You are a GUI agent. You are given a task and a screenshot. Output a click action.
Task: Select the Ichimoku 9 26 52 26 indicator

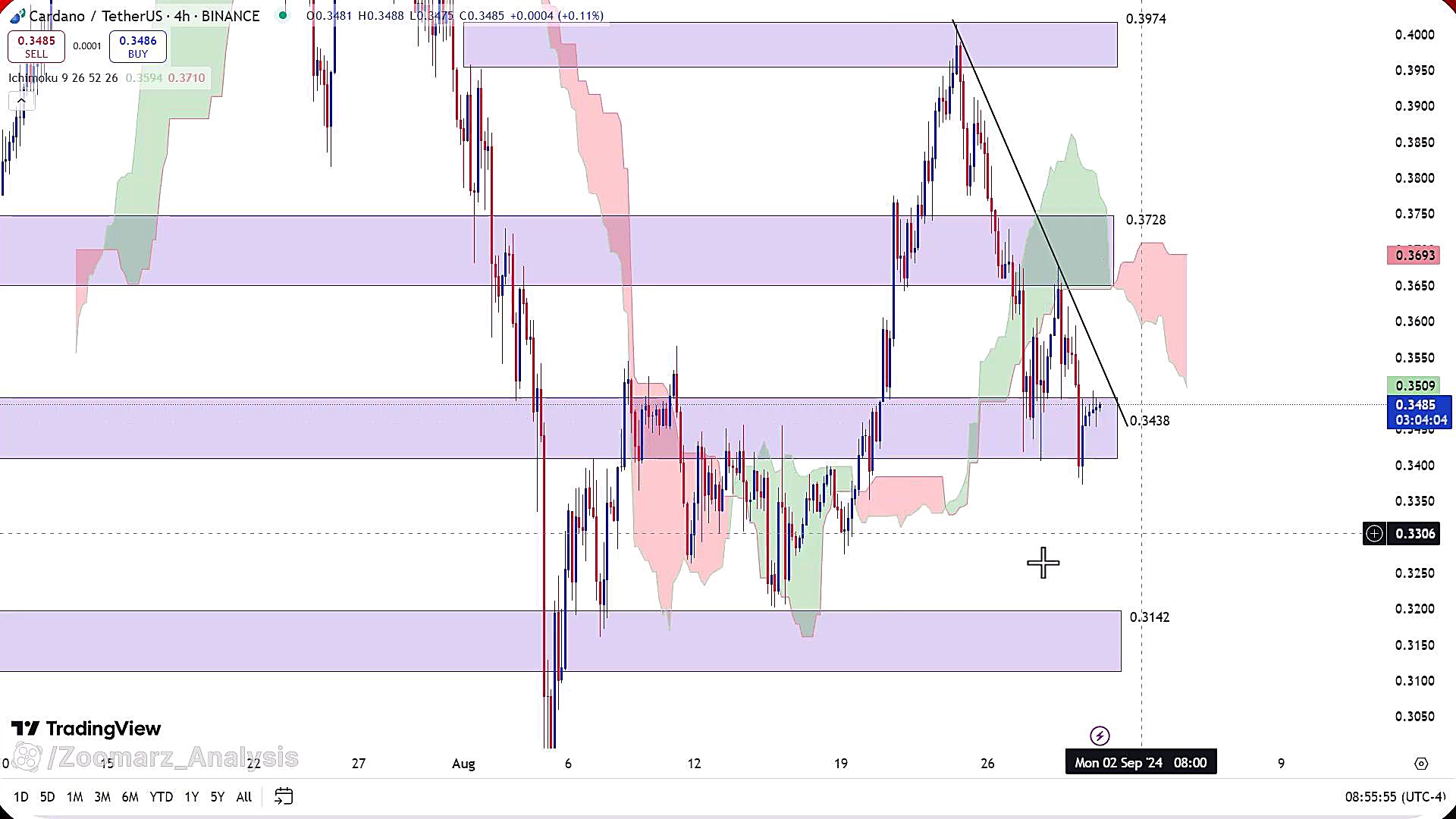63,78
